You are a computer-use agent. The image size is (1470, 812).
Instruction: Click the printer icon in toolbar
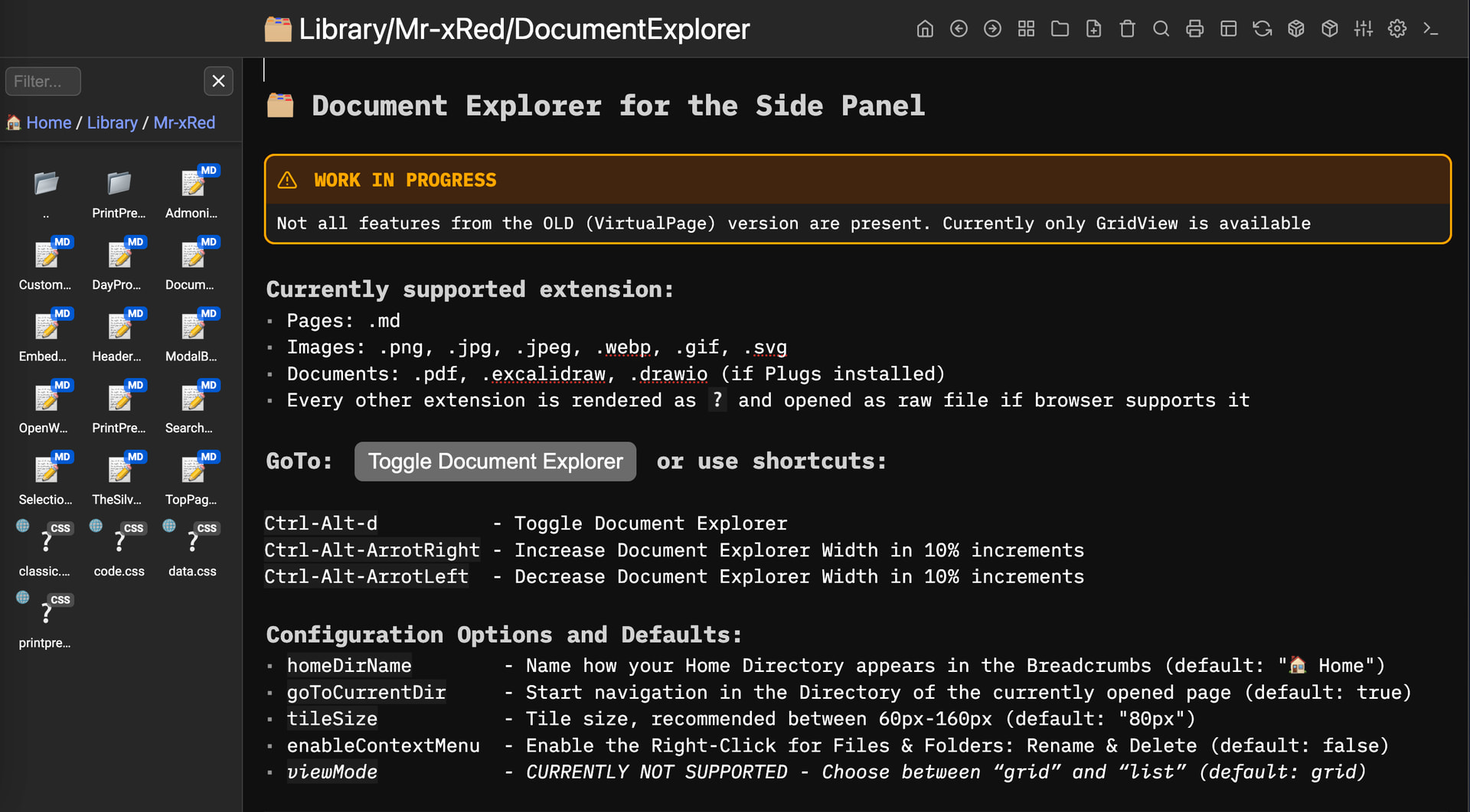coord(1194,29)
